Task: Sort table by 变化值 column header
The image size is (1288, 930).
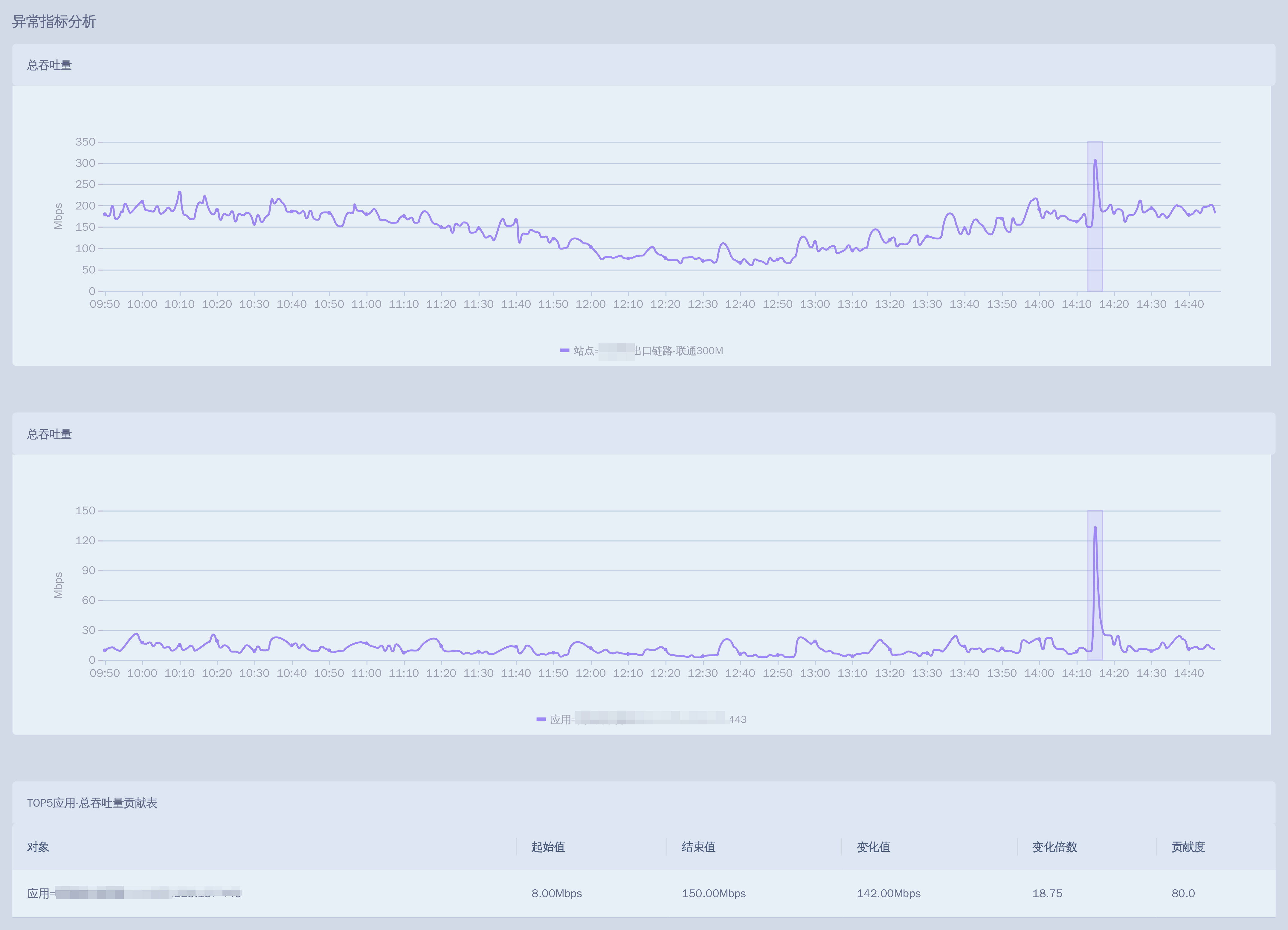Action: click(x=873, y=847)
